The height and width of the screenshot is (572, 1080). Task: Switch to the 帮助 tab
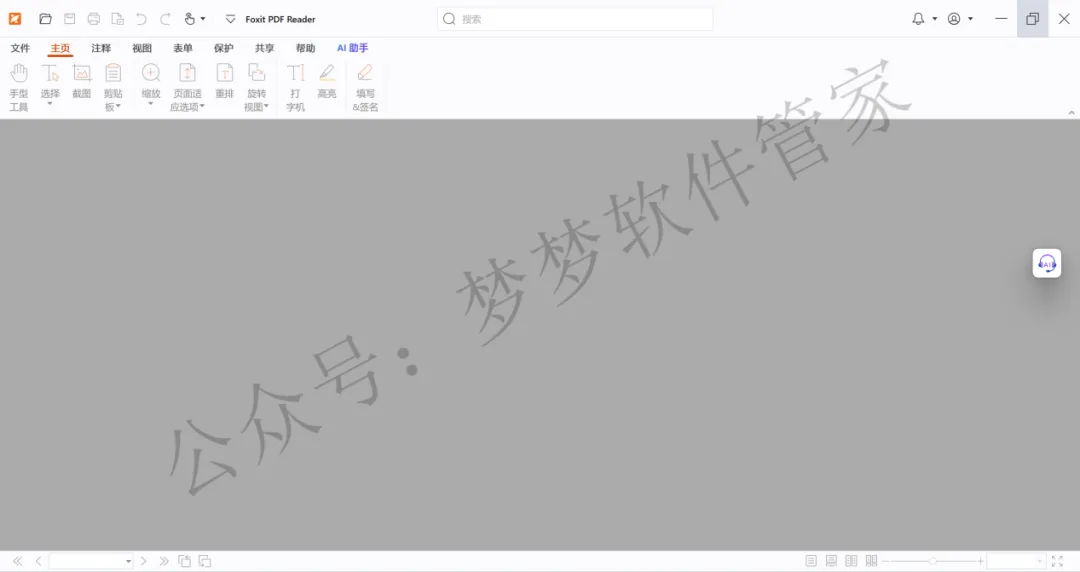(305, 48)
